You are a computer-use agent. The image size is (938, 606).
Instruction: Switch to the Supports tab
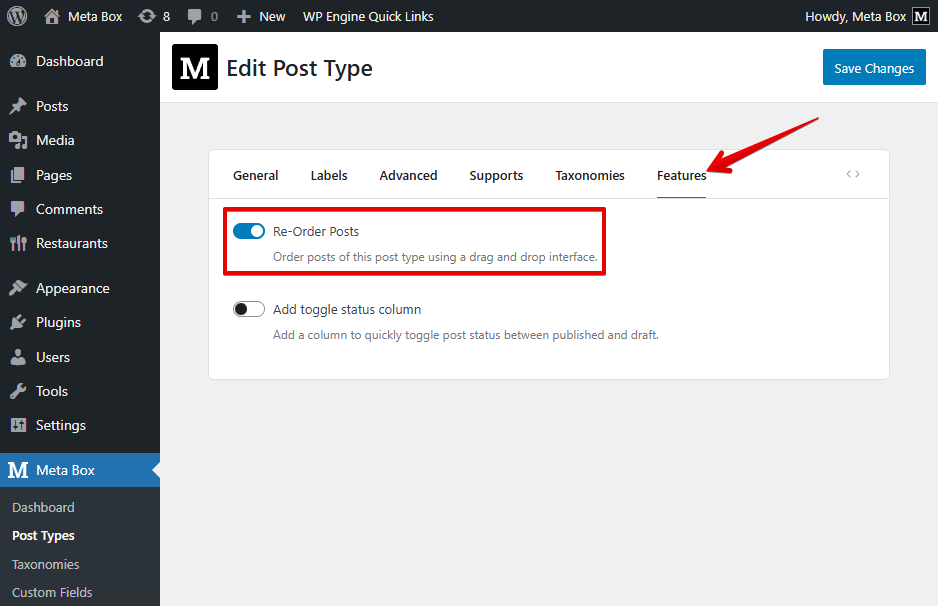[x=496, y=175]
